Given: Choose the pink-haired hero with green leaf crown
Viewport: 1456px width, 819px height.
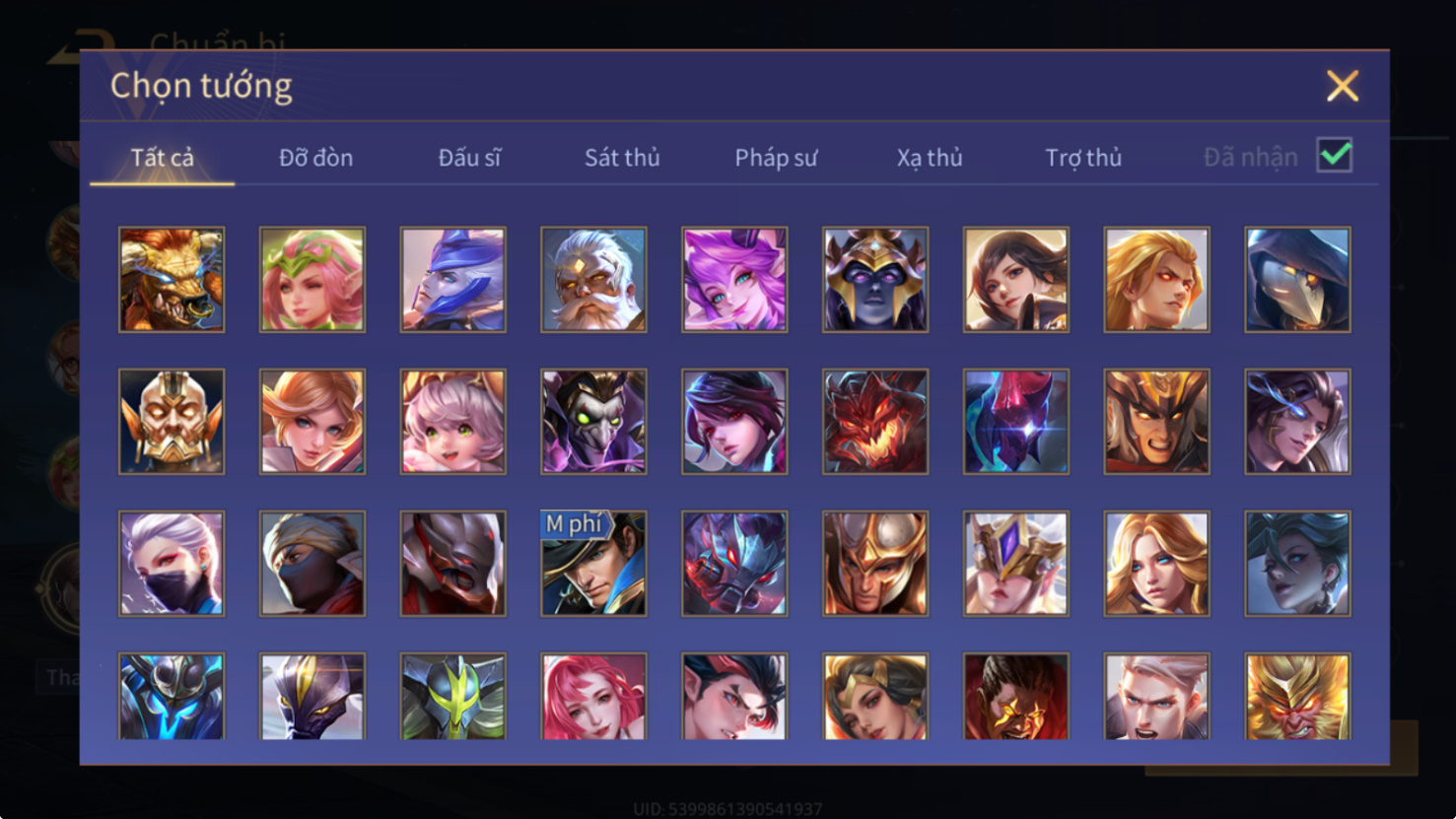Looking at the screenshot, I should [312, 280].
